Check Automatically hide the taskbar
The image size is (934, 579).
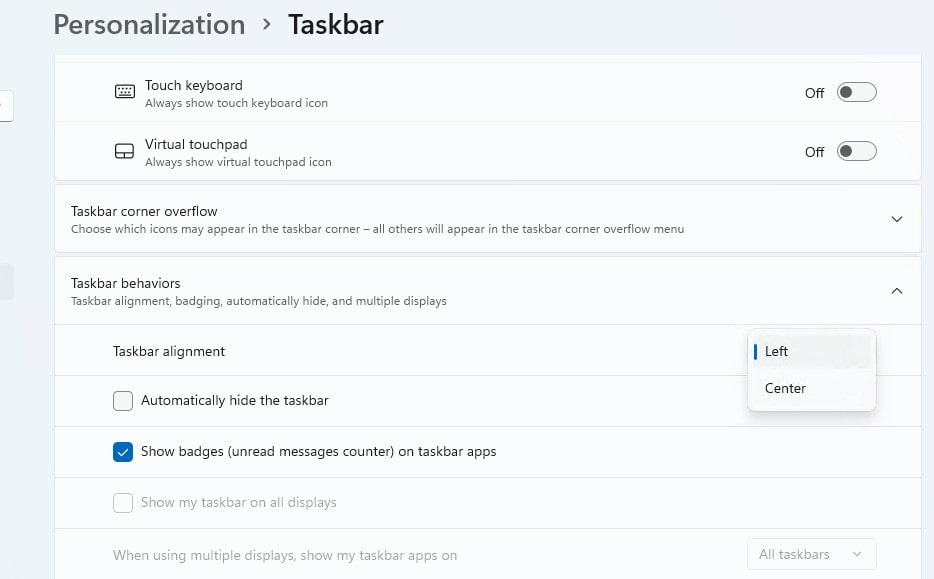pyautogui.click(x=123, y=401)
